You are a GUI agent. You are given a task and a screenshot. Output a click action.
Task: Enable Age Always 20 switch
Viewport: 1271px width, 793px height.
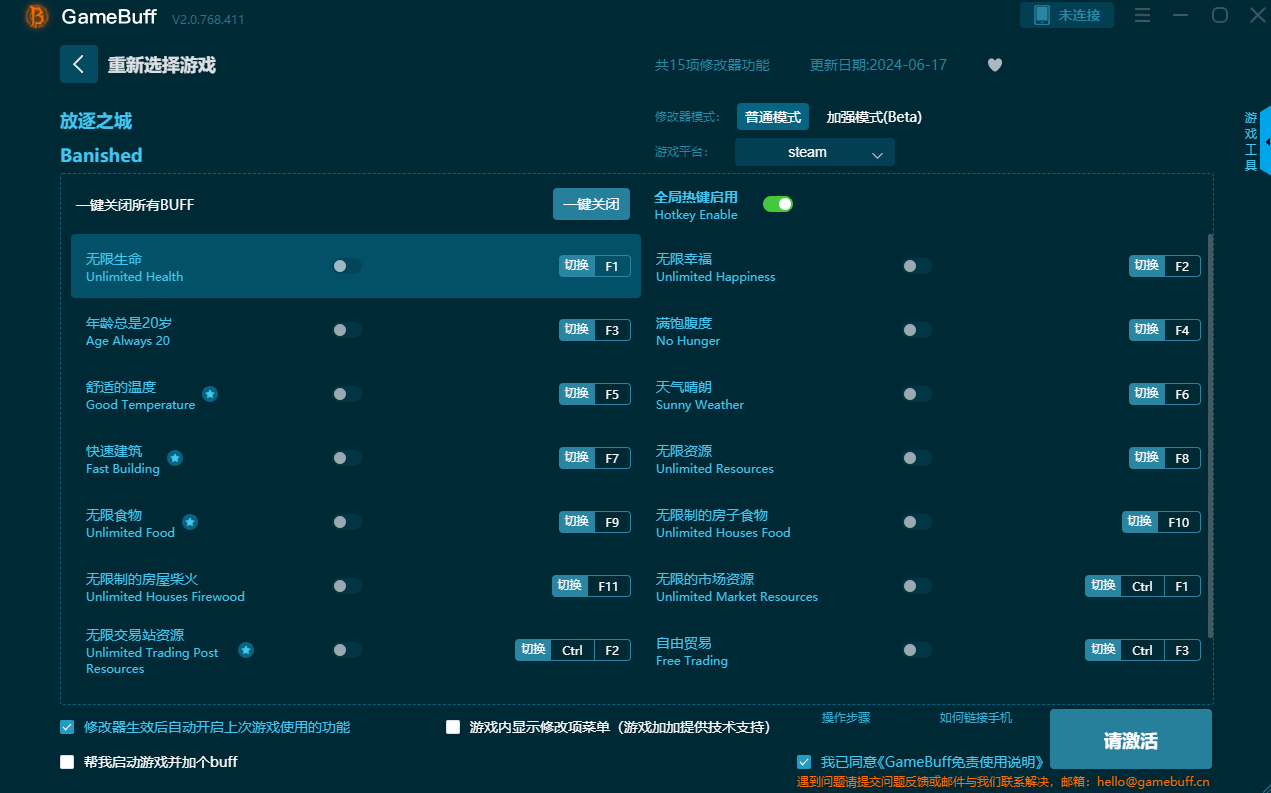point(347,330)
